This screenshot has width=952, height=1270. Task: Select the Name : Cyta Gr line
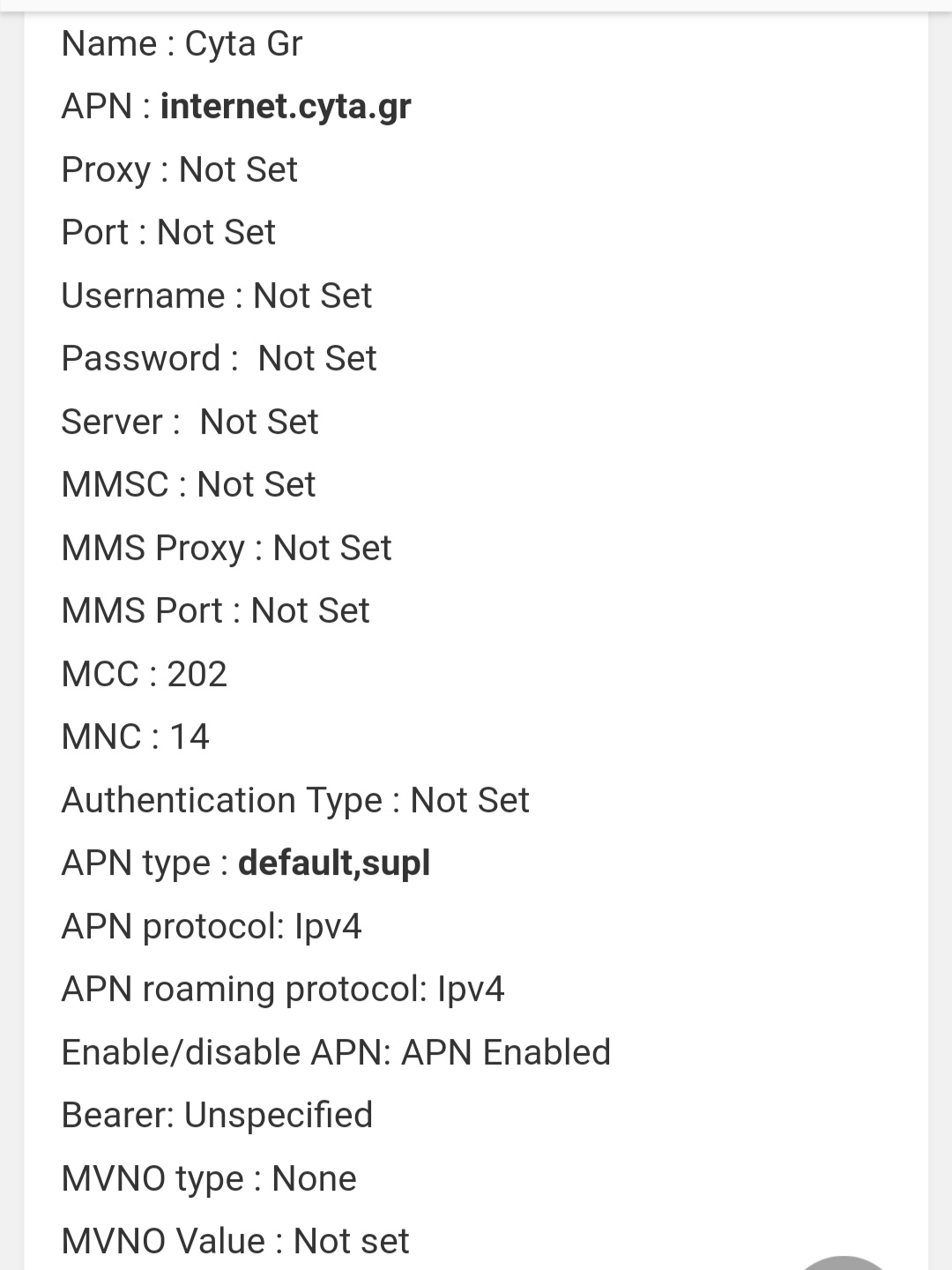tap(182, 44)
